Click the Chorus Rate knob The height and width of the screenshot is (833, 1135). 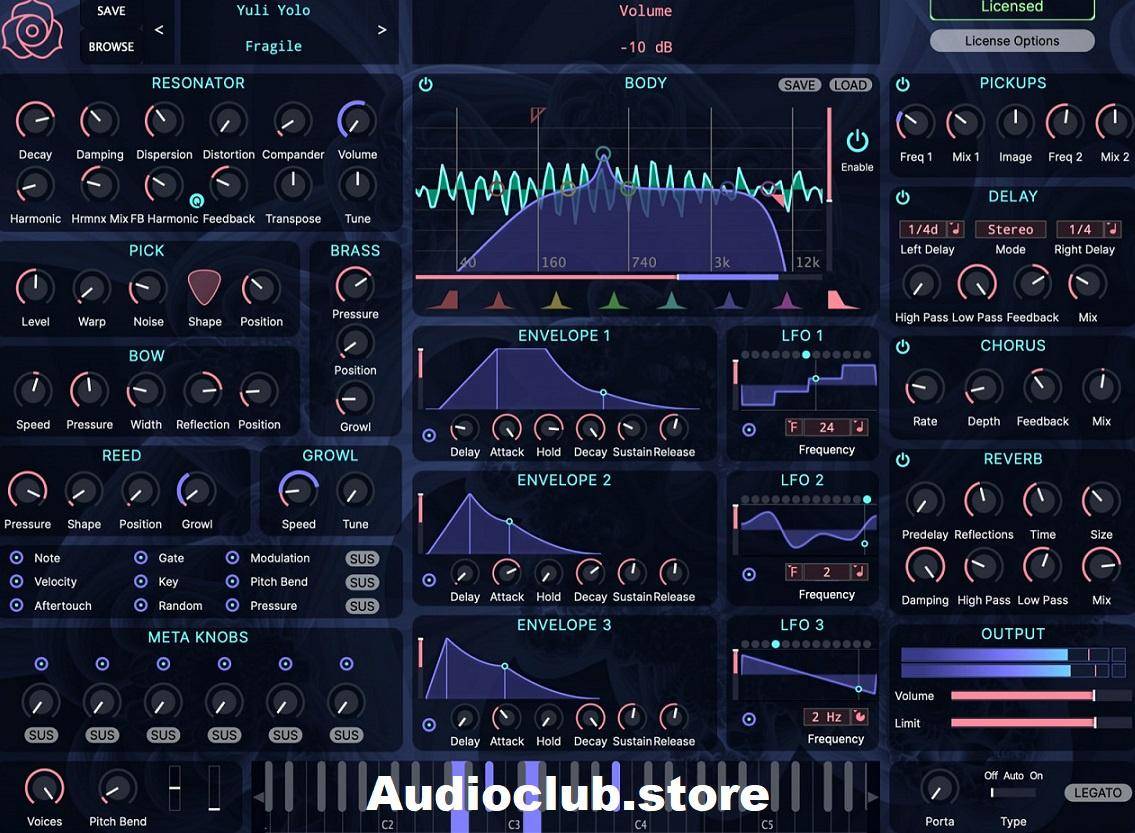(x=924, y=389)
